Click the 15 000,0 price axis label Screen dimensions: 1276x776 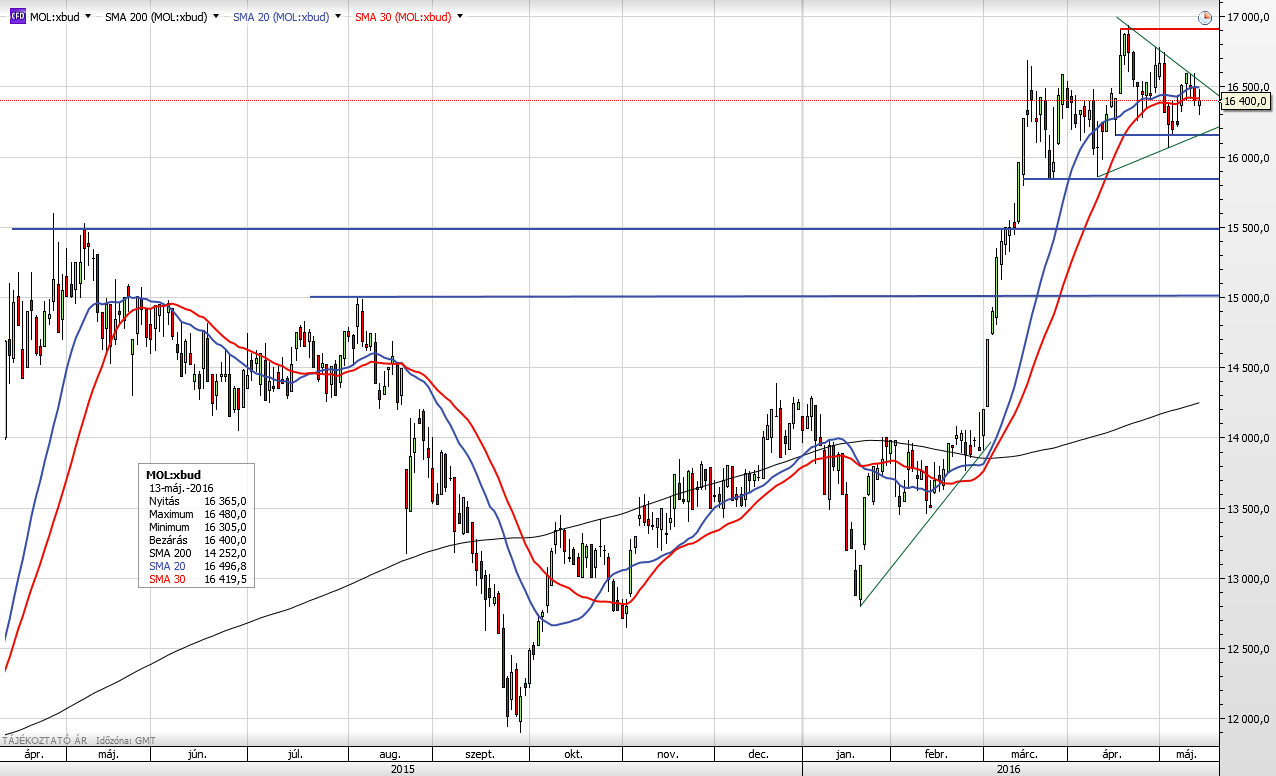[1248, 298]
